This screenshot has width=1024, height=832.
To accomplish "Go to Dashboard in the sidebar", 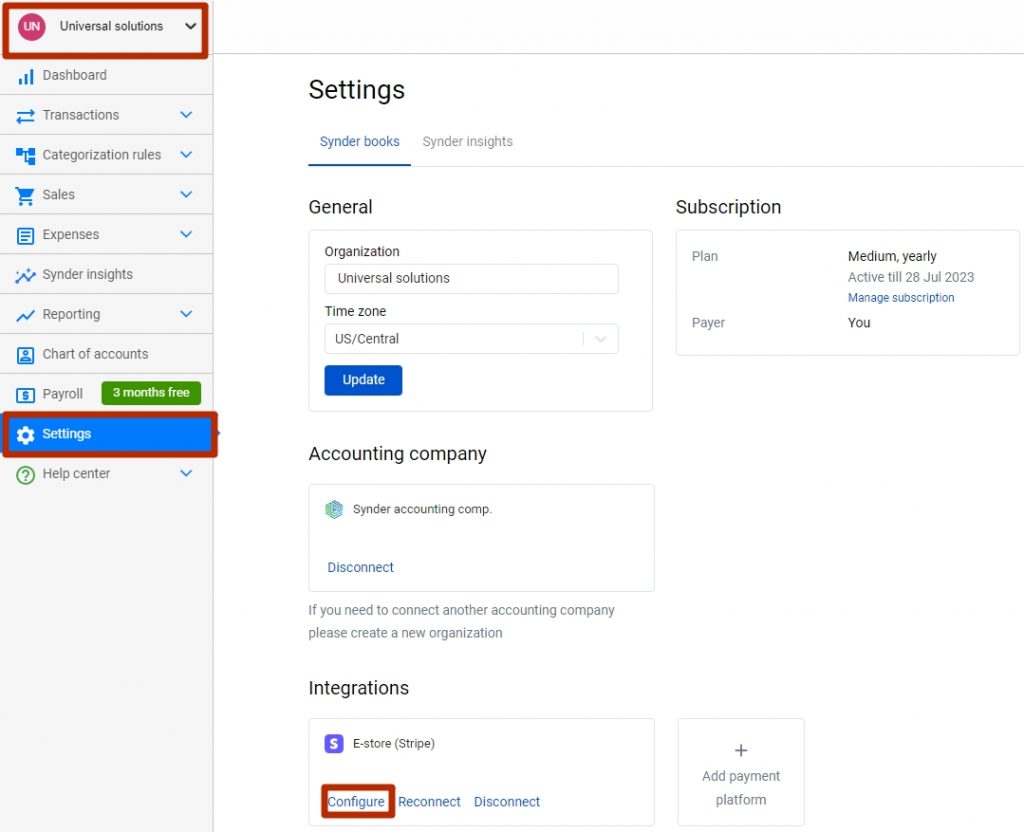I will [x=106, y=75].
